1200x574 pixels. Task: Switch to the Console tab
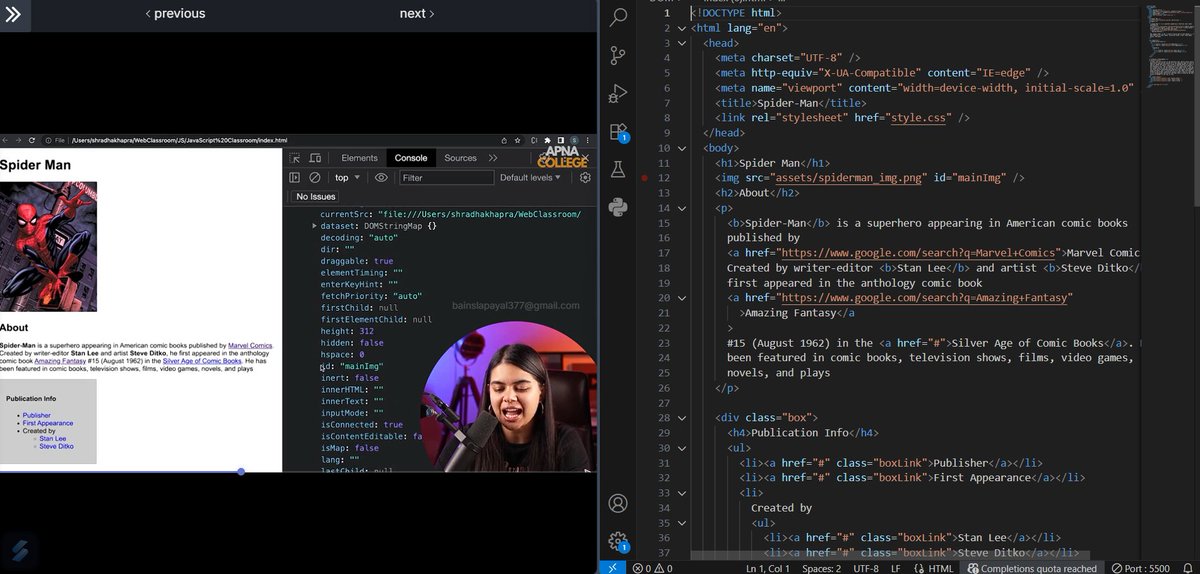[411, 158]
